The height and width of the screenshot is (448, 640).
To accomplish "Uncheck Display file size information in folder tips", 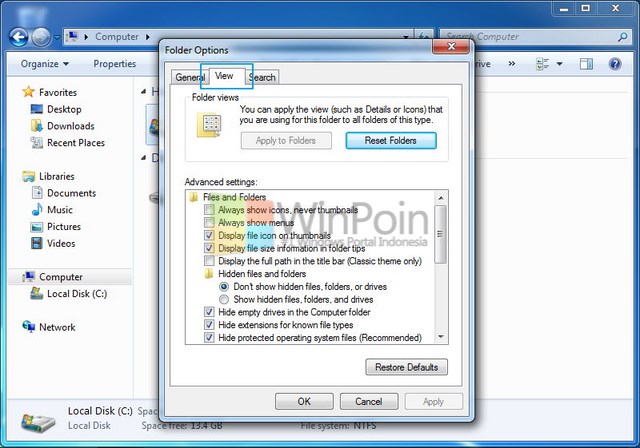I will (x=209, y=248).
